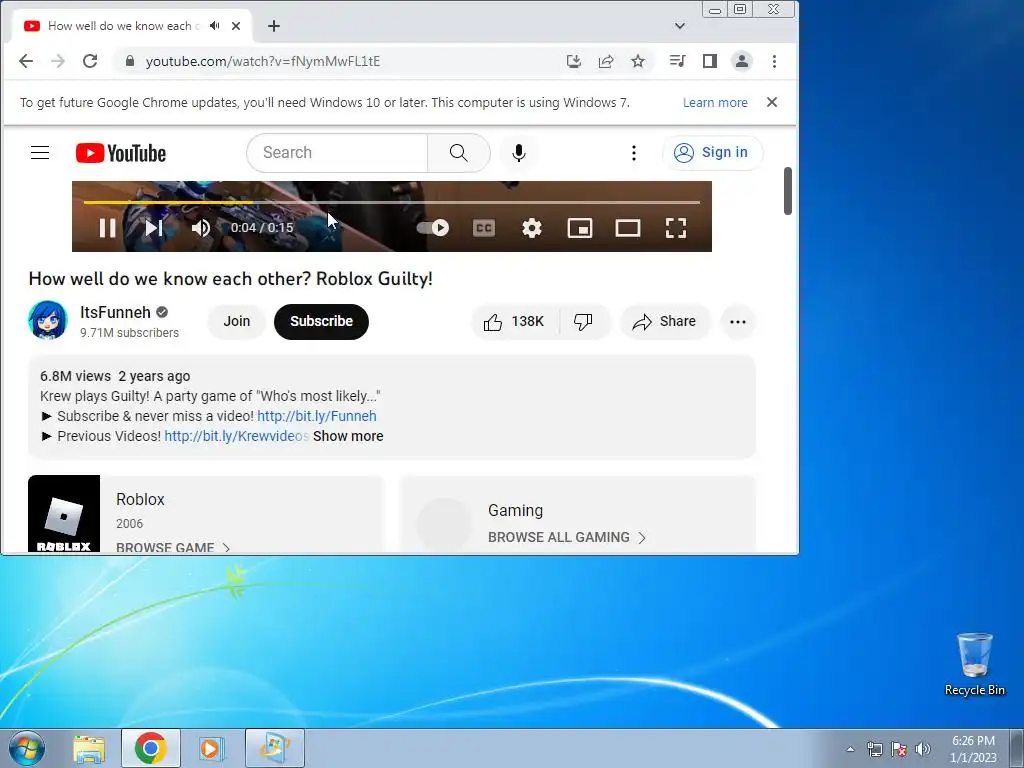Mute the tab via speaker icon
Viewport: 1024px width, 768px height.
(x=215, y=26)
